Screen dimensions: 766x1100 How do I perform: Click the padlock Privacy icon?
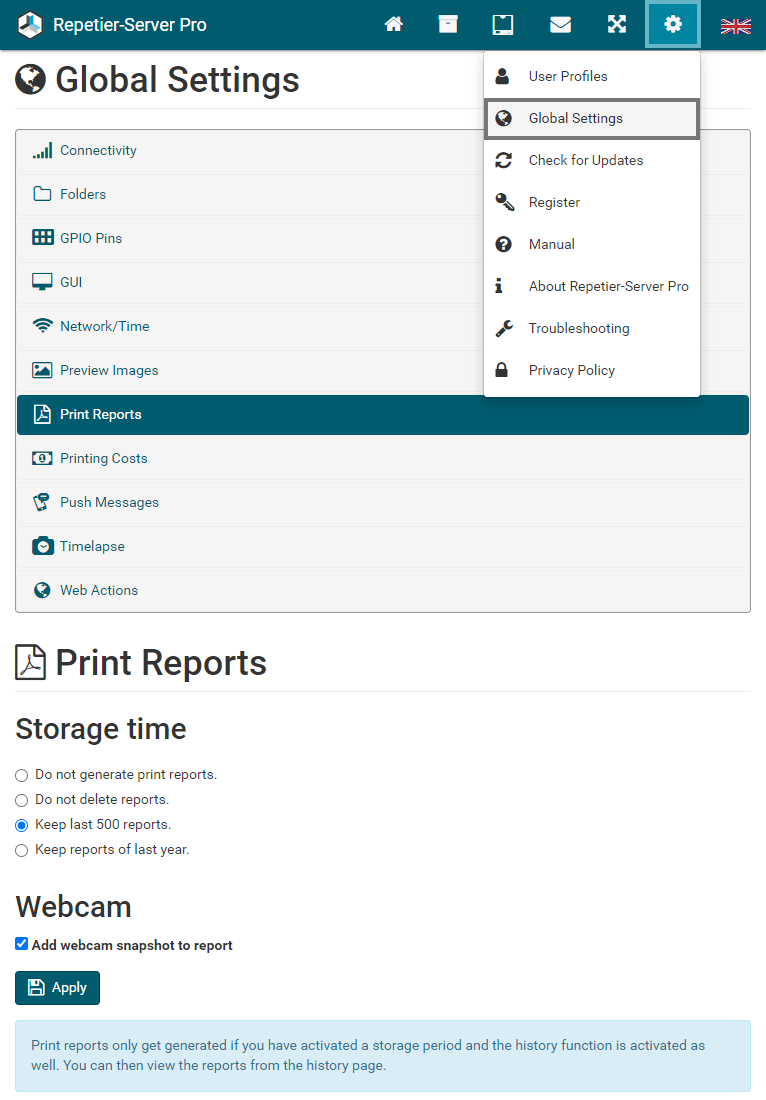pyautogui.click(x=502, y=370)
